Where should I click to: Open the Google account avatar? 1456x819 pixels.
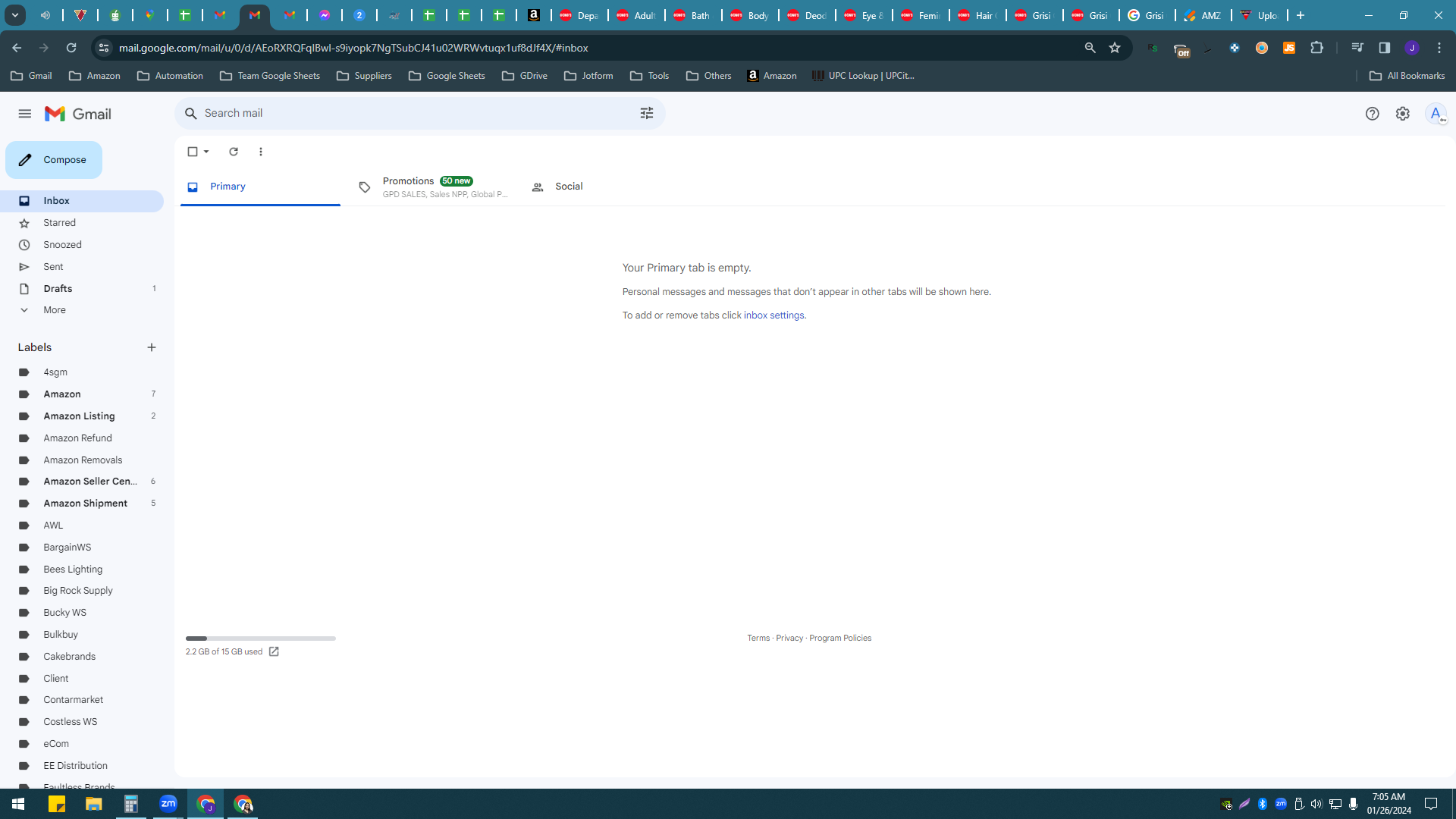[1436, 114]
